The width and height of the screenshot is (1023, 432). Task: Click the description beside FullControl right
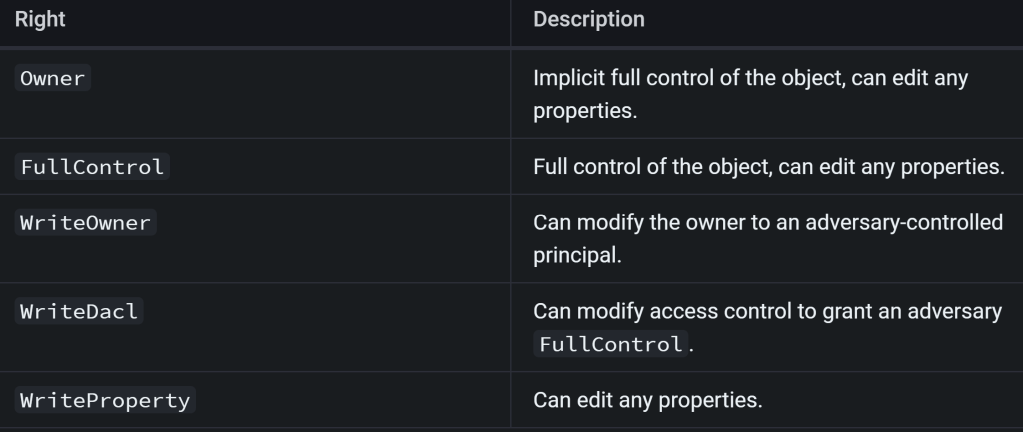[x=768, y=167]
